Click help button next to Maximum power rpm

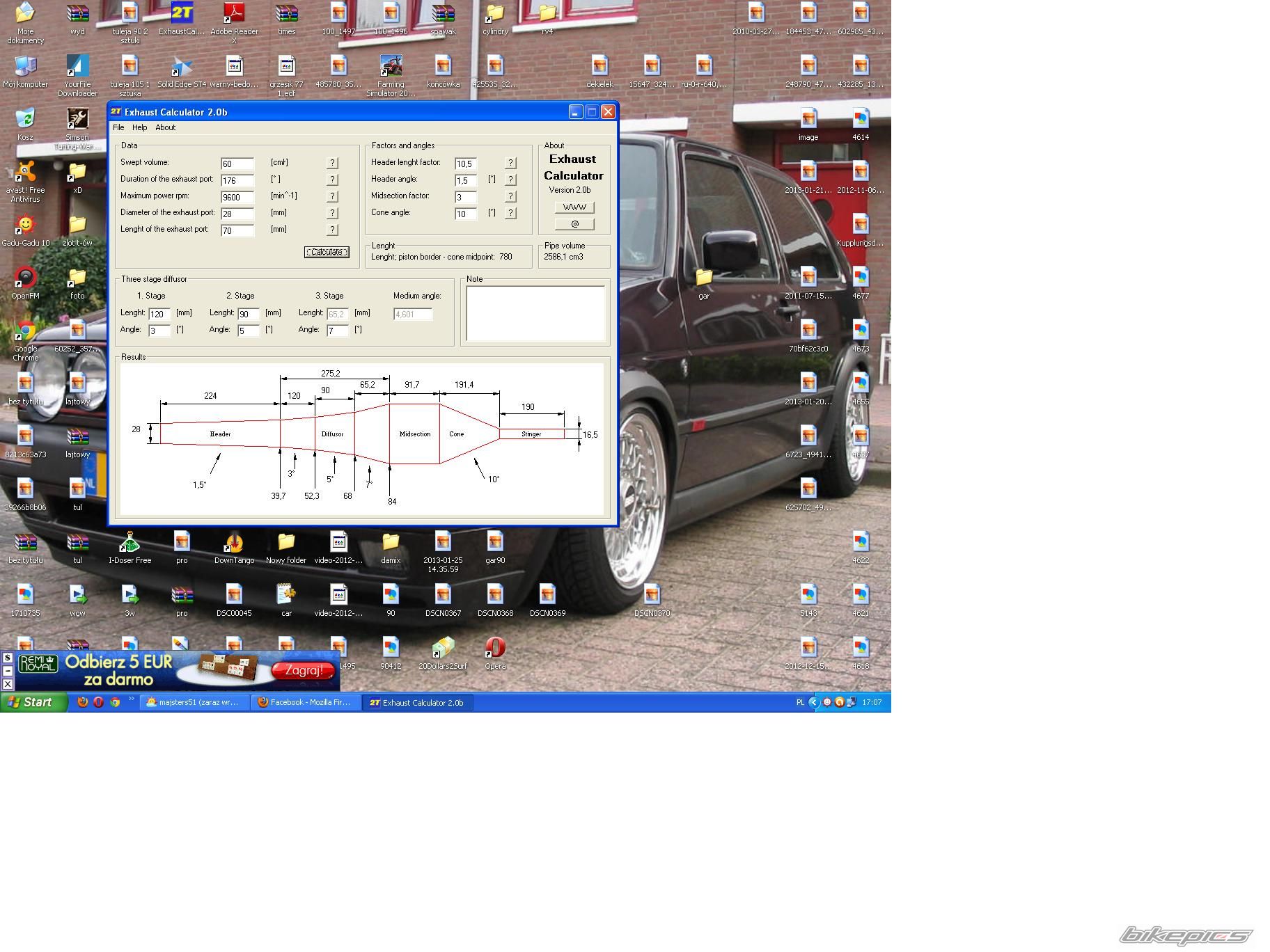point(332,196)
